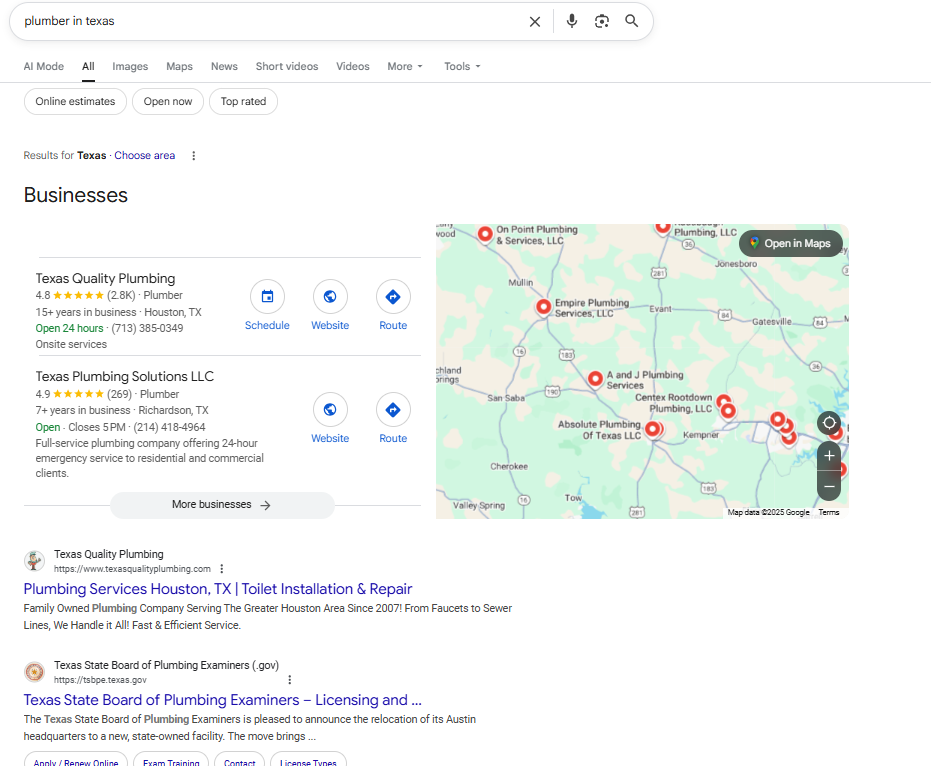The height and width of the screenshot is (766, 931).
Task: Switch to the Images tab
Action: point(130,67)
